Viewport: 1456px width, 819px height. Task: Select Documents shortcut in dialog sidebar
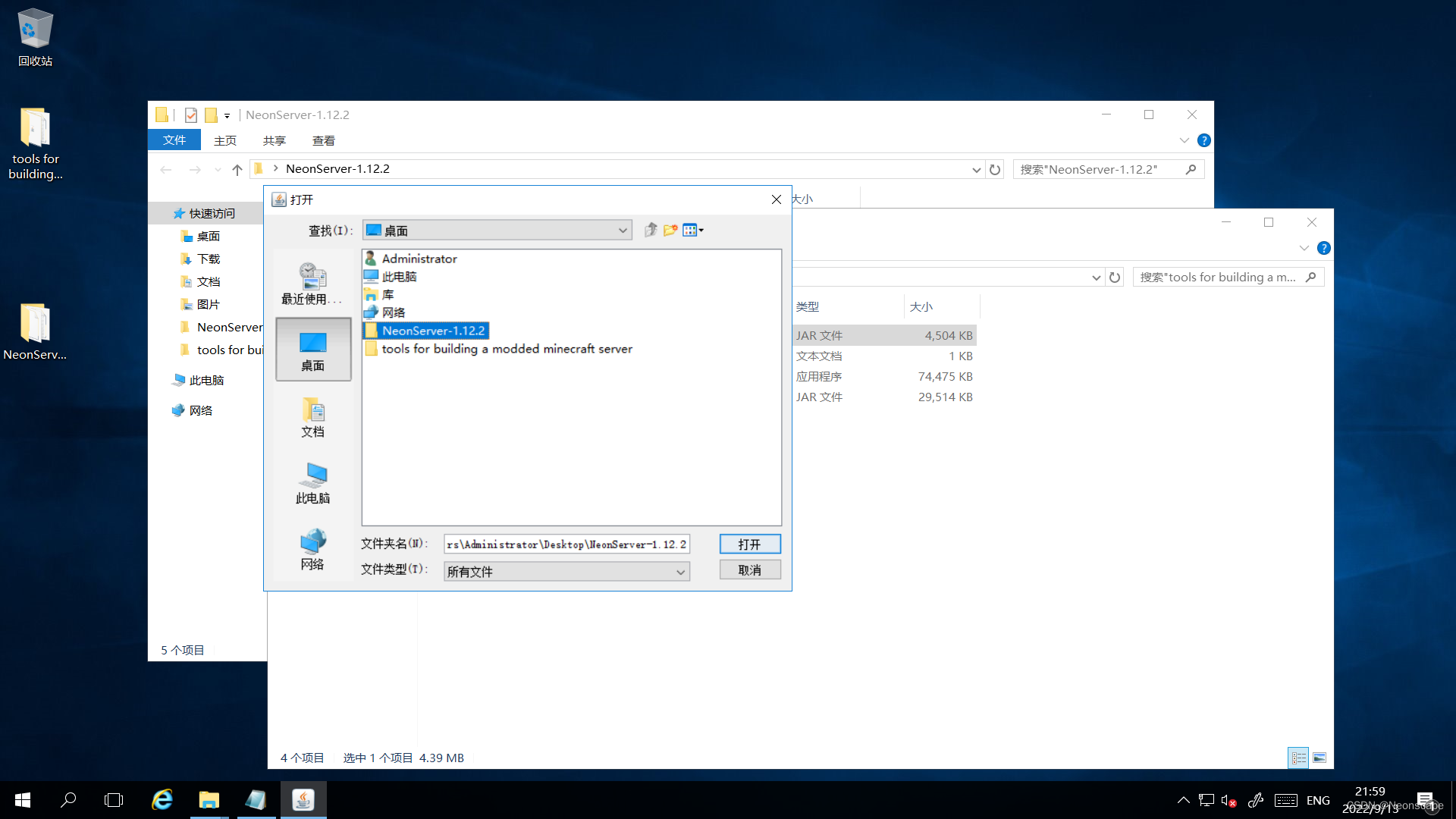312,418
